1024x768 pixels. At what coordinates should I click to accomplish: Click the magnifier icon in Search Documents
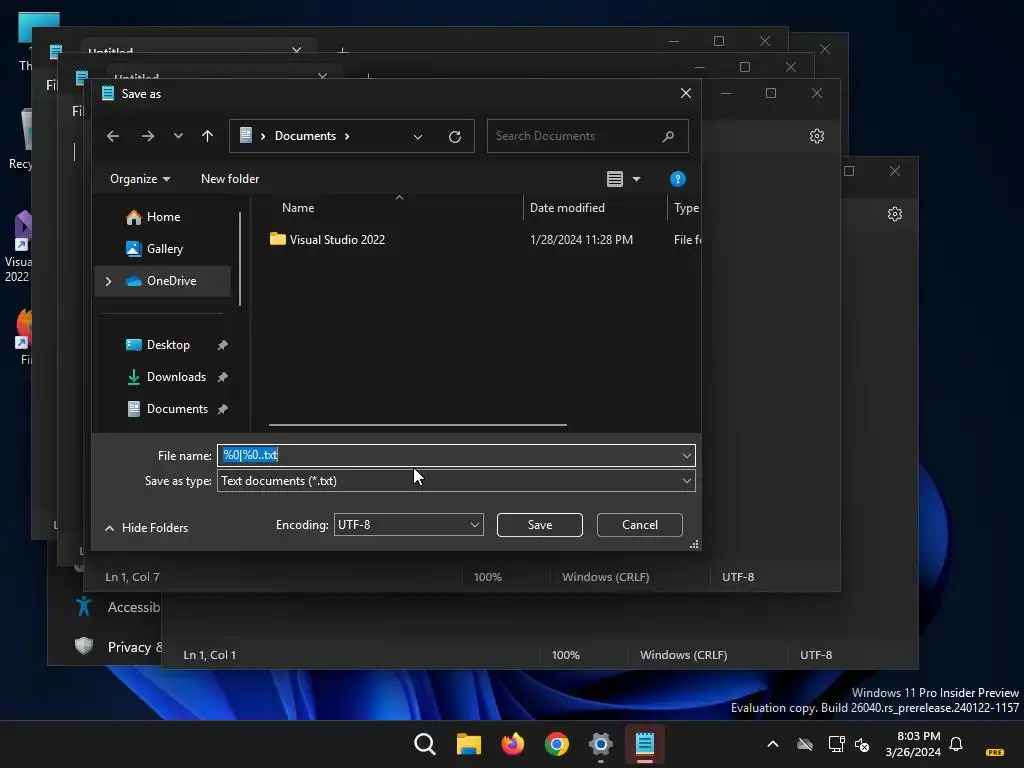tap(667, 136)
